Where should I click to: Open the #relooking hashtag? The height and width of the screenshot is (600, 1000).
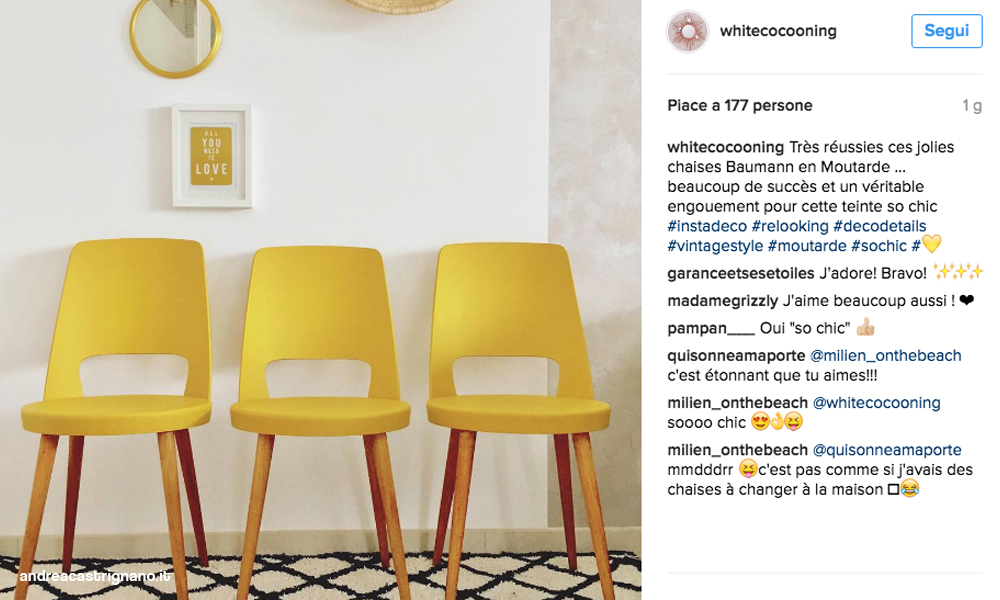point(790,226)
